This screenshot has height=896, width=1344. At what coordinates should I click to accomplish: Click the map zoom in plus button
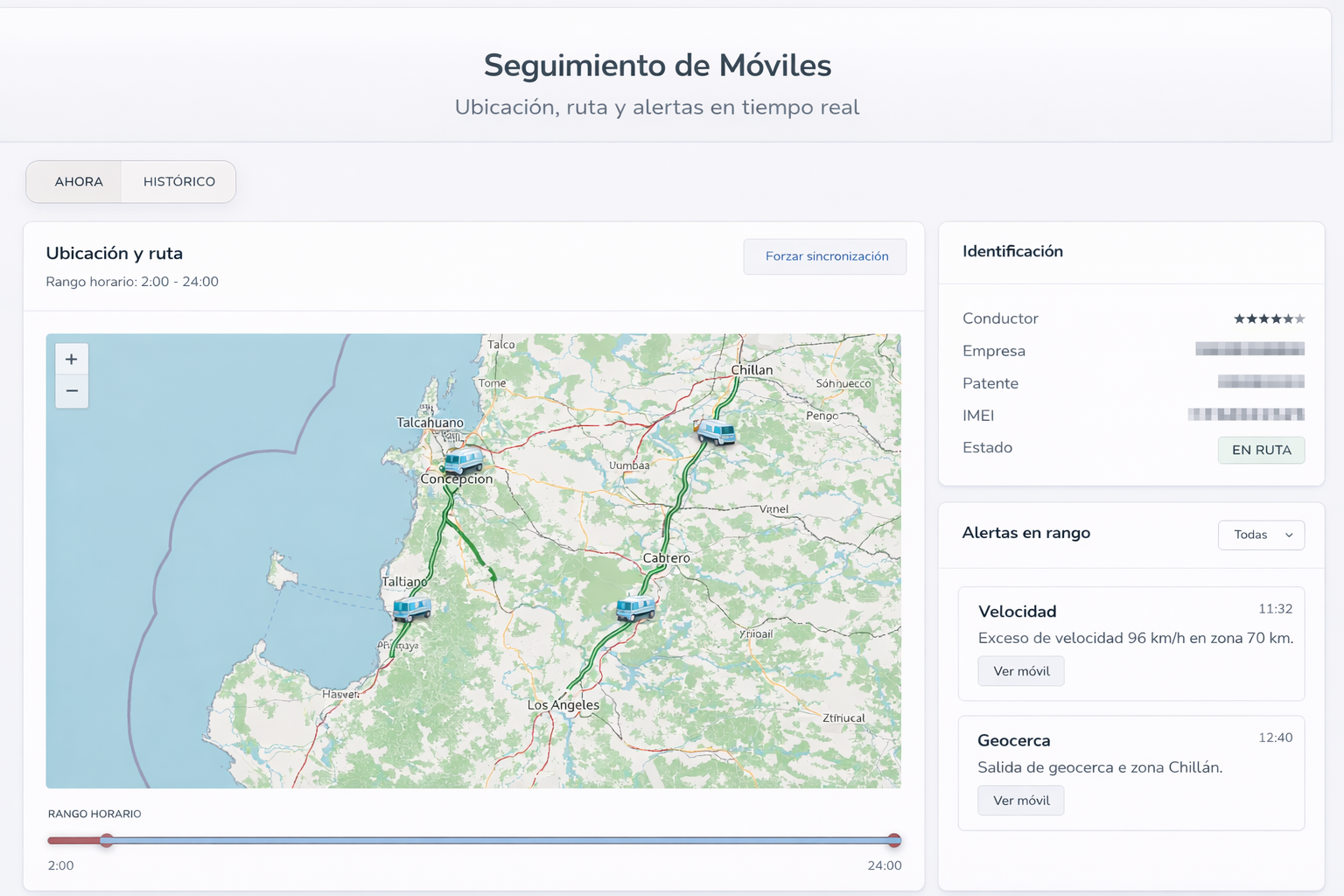pos(72,360)
